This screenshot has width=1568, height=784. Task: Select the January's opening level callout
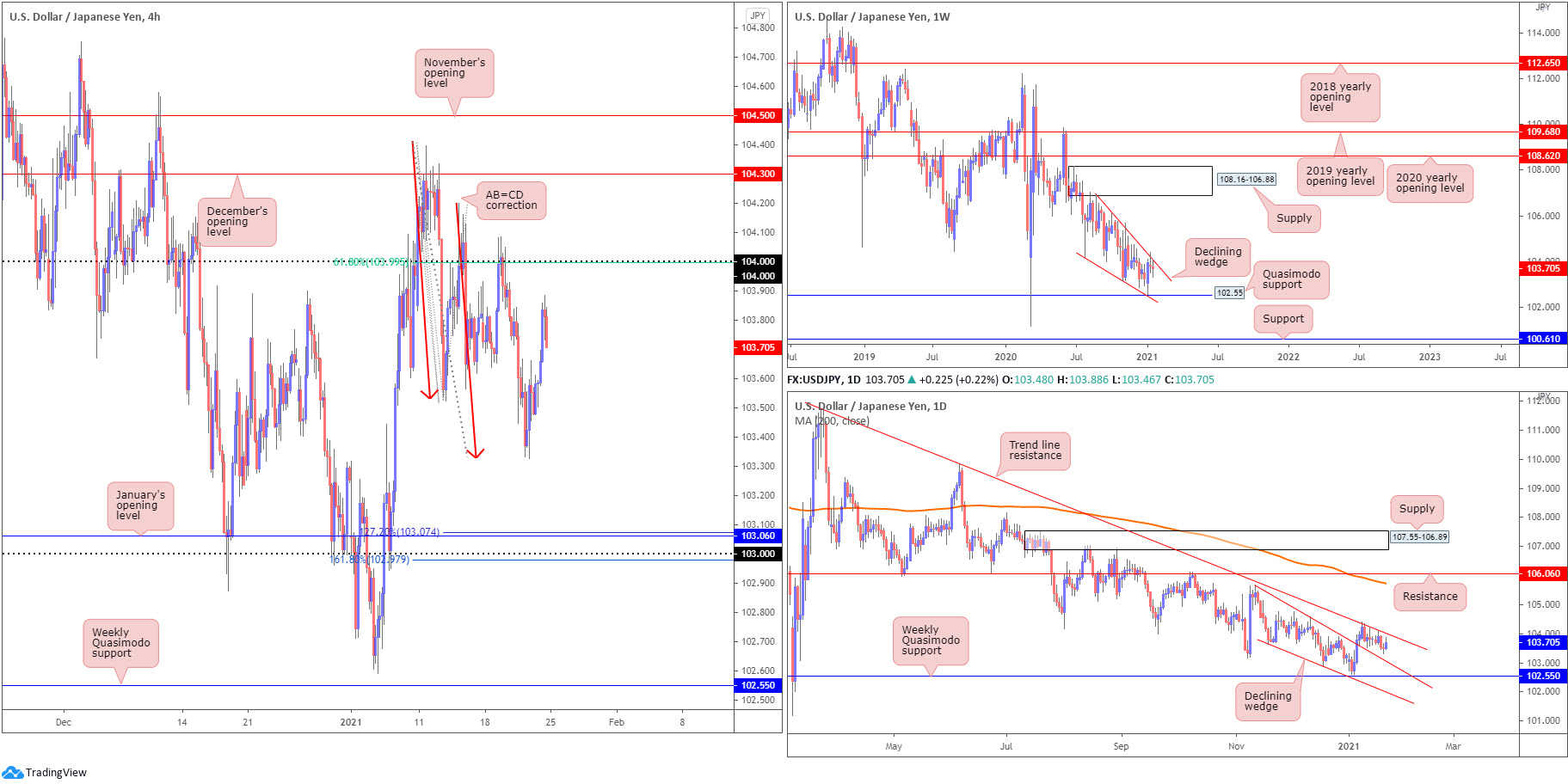pos(140,505)
